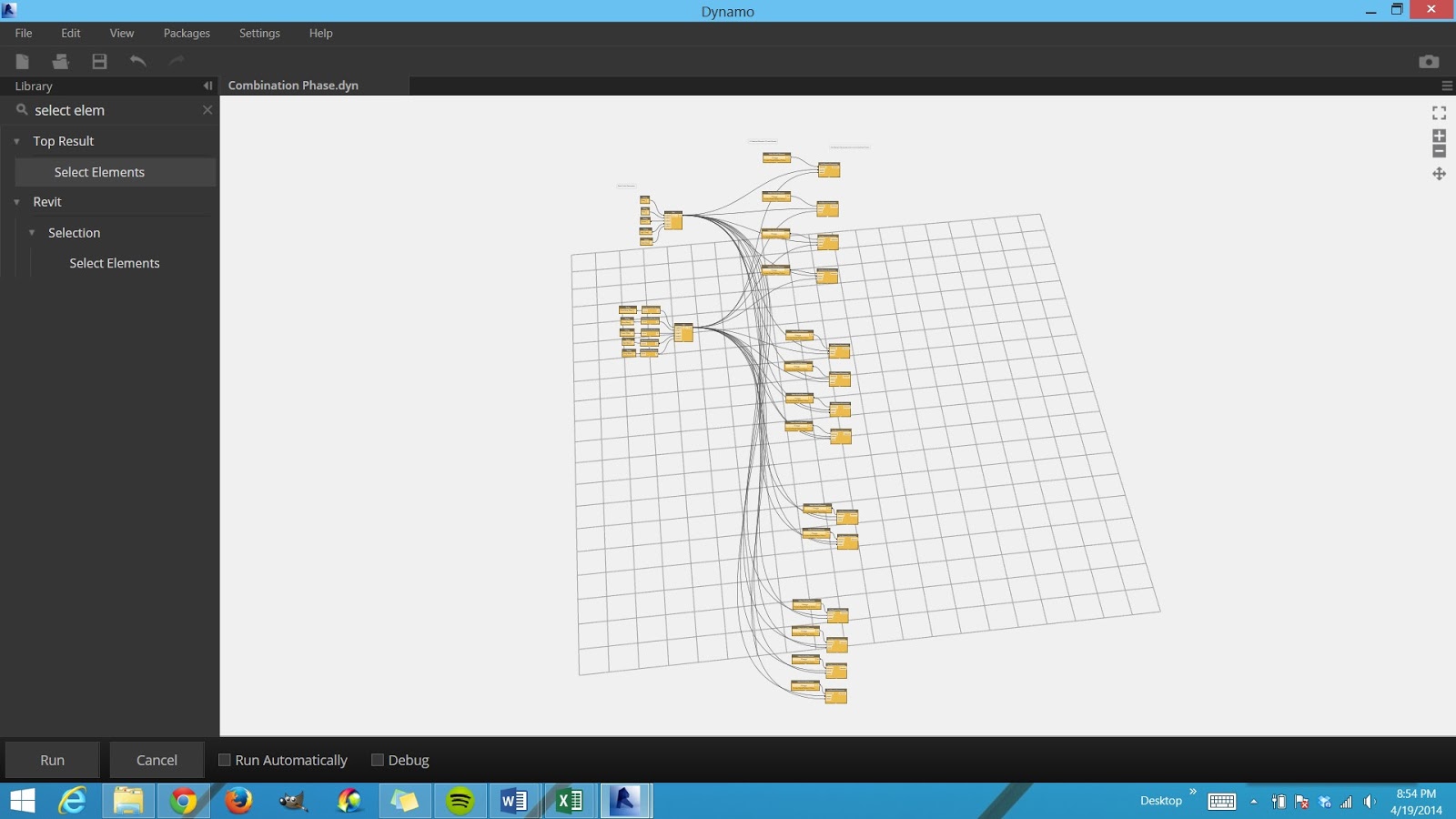Open the canvas hamburger menu at top right
The height and width of the screenshot is (819, 1456).
[x=1446, y=86]
